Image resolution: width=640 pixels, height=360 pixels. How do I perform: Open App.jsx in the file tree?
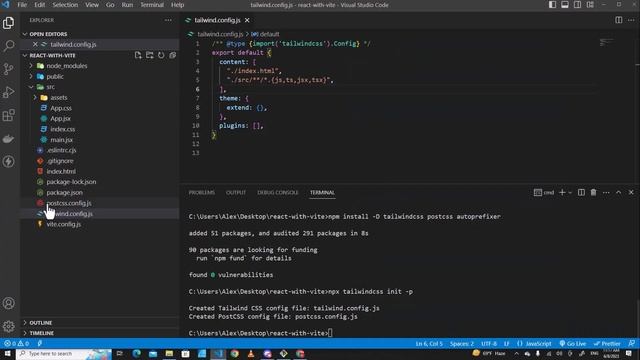(60, 118)
